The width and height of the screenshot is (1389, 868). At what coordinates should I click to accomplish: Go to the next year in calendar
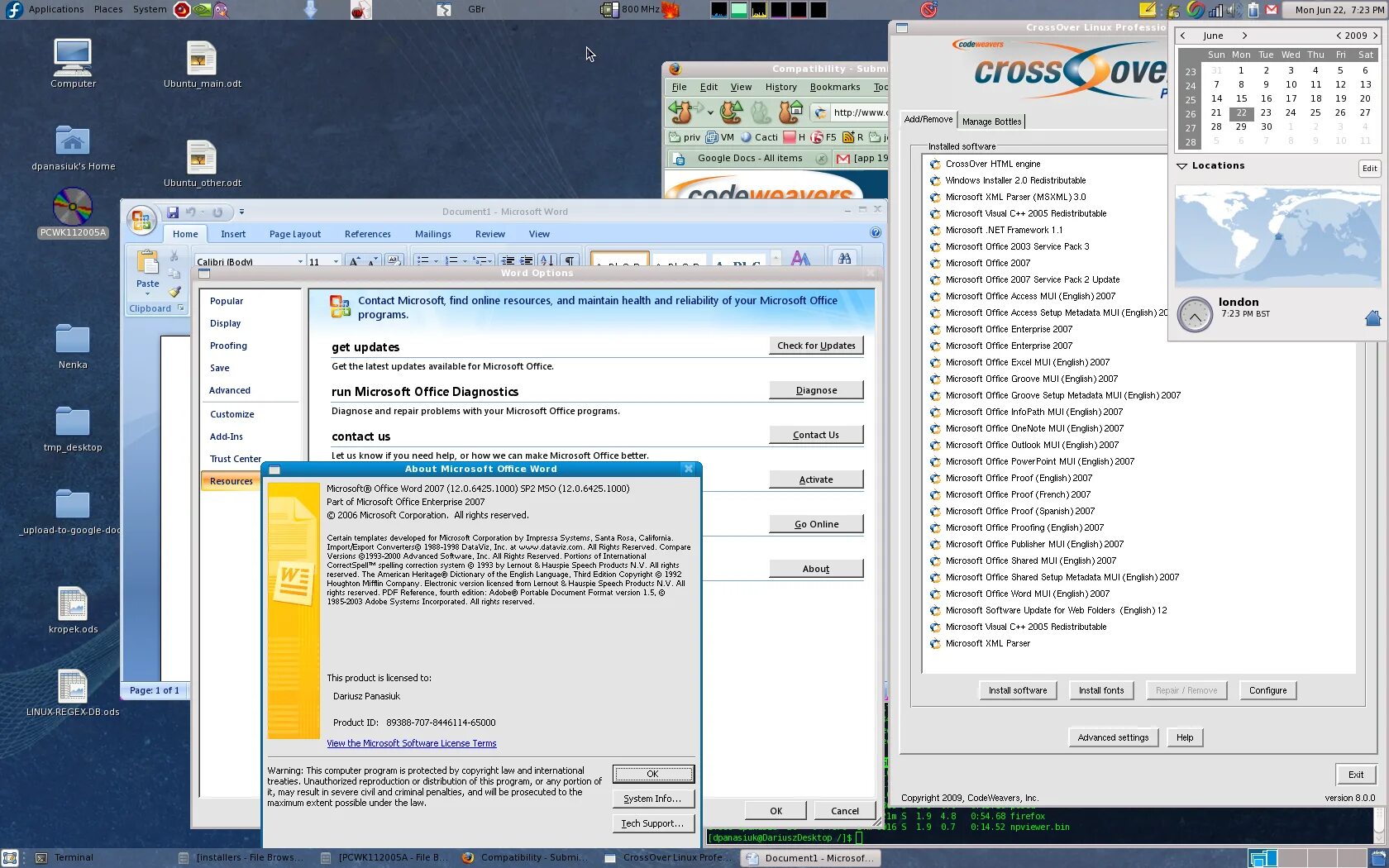[1376, 36]
